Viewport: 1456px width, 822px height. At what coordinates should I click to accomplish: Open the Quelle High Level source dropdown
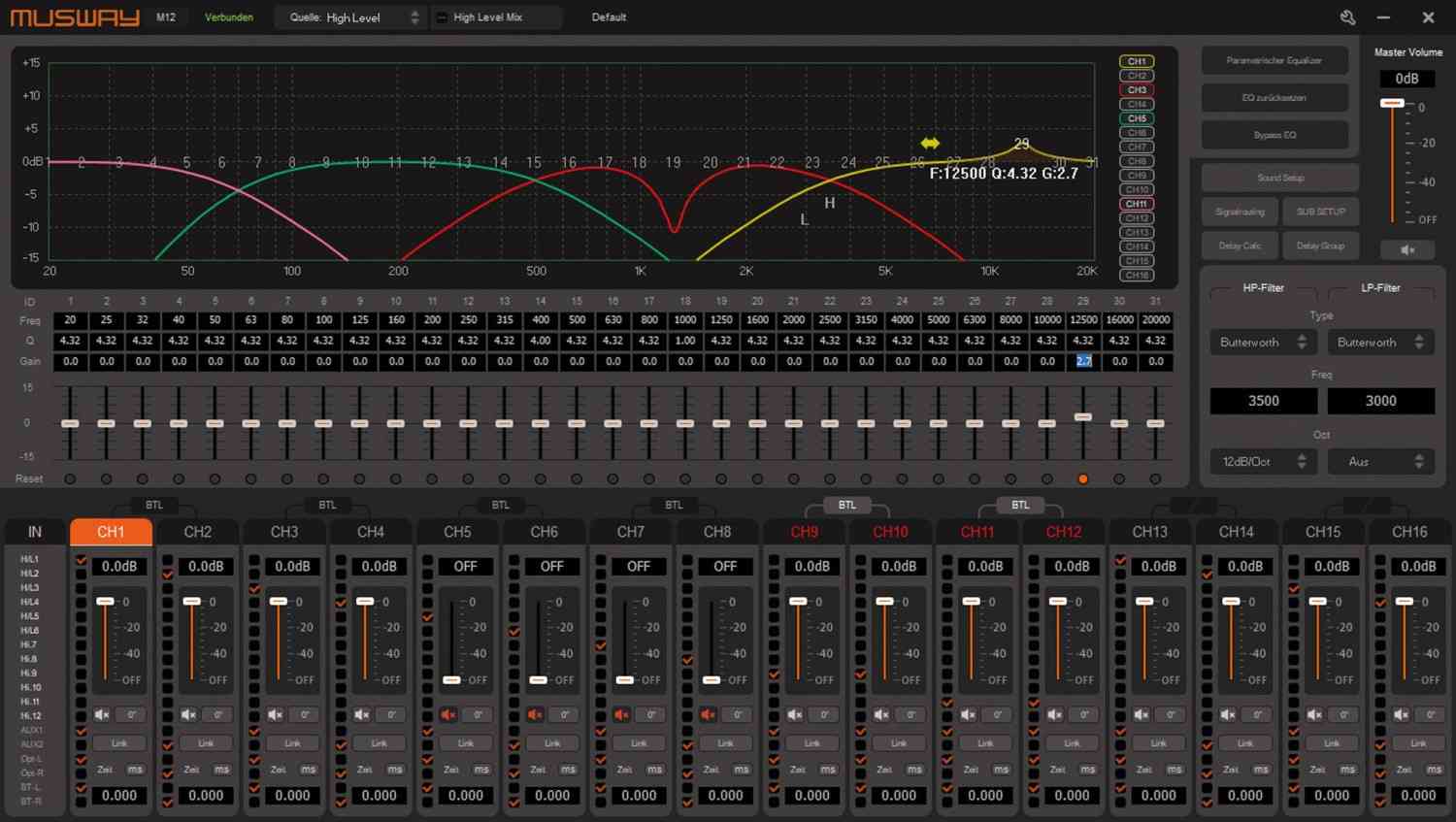[350, 17]
